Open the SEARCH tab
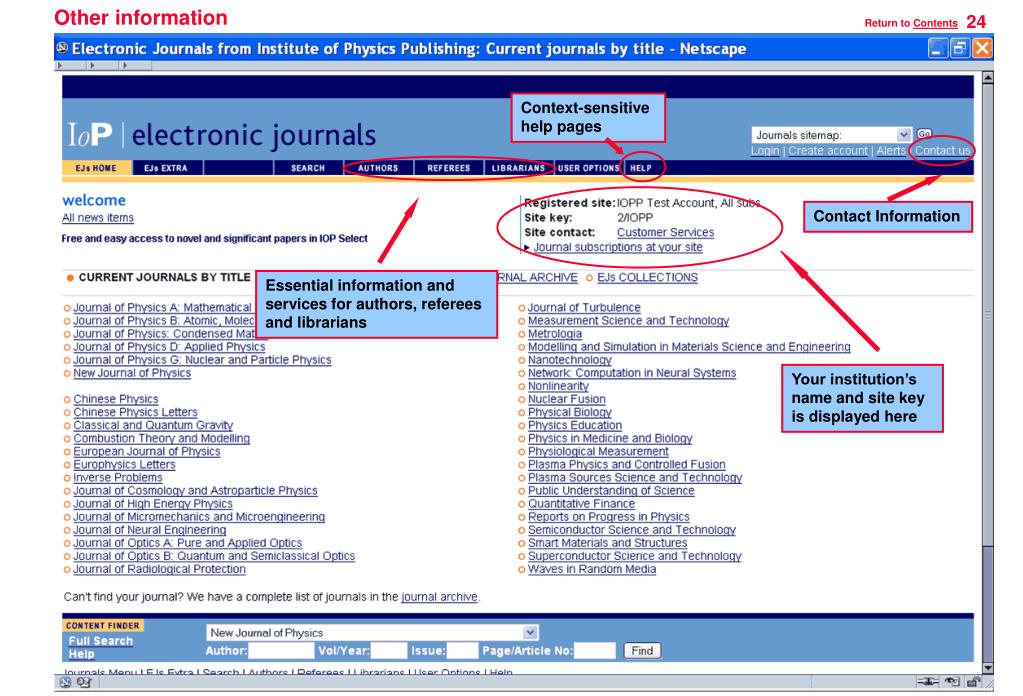The width and height of the screenshot is (1023, 696). pos(308,168)
